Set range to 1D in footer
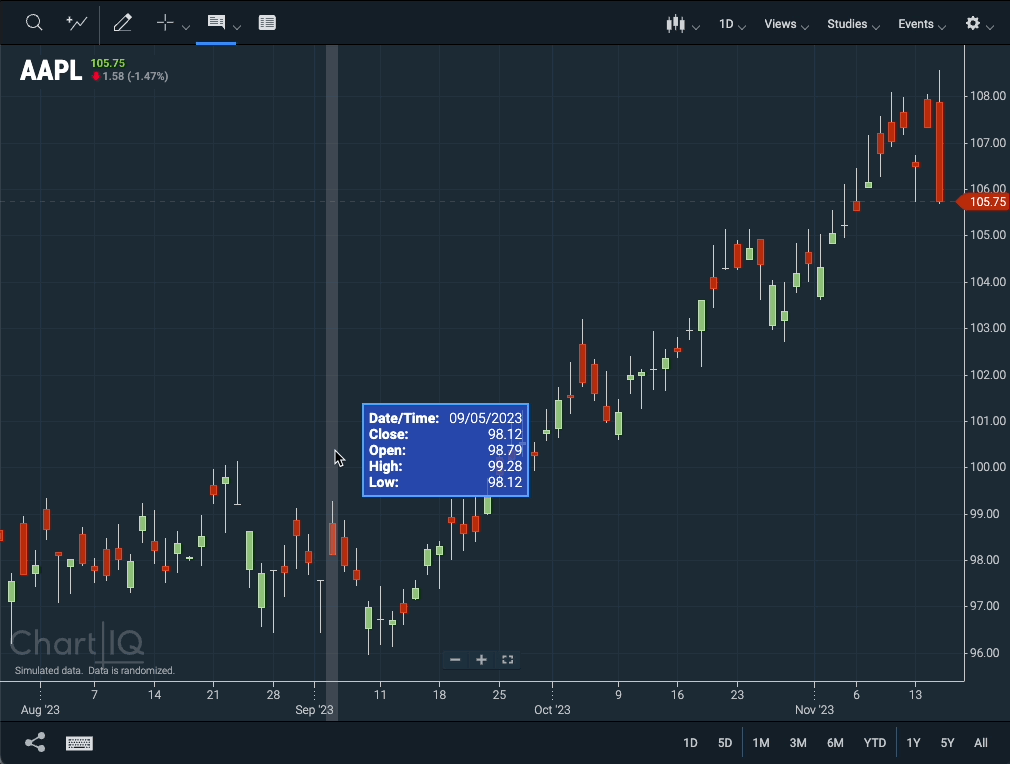1010x764 pixels. pyautogui.click(x=690, y=743)
